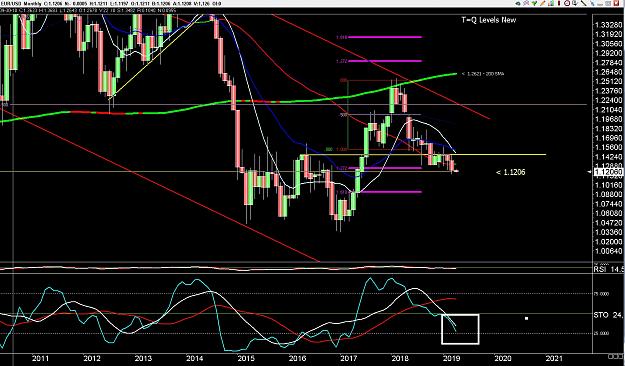Select the 'T=Q Levels New' chart label

(488, 20)
